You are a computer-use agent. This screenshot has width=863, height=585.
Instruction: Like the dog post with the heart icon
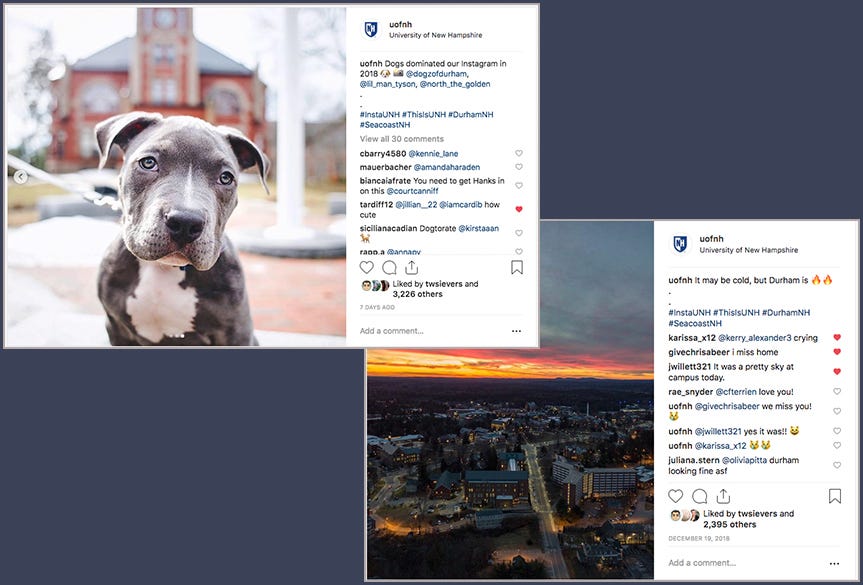tap(367, 267)
